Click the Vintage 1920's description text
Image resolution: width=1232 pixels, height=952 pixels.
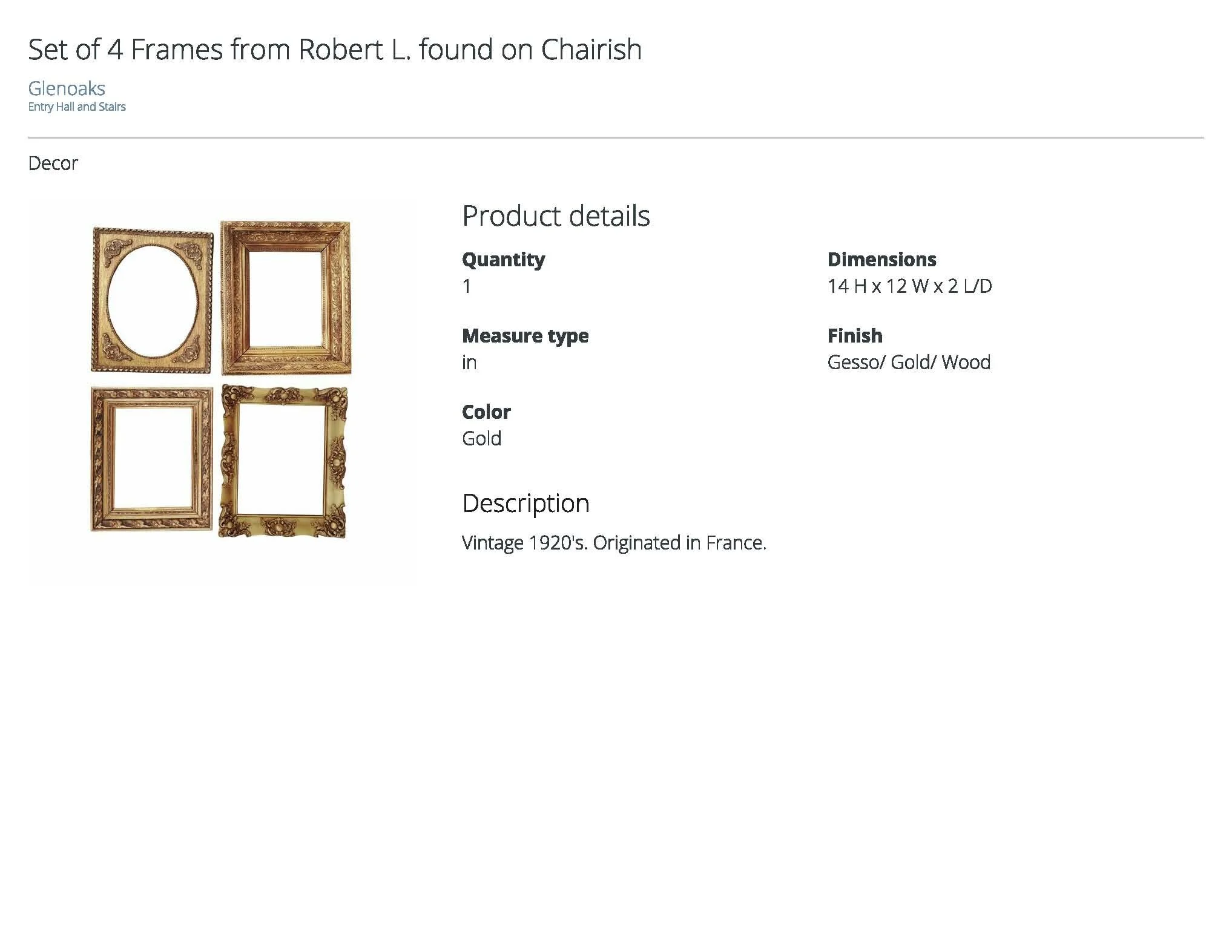tap(614, 543)
